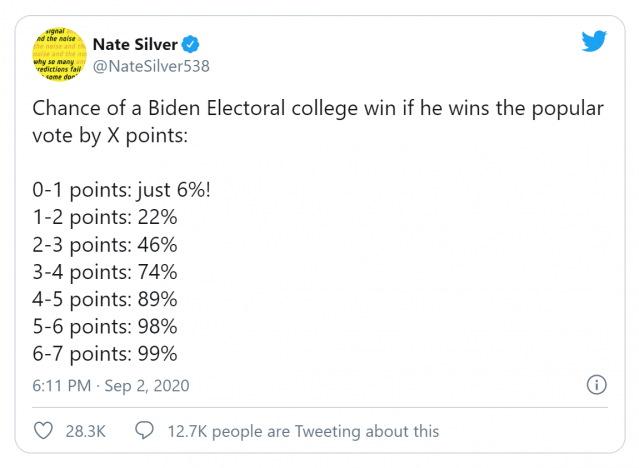Click 'vote by X points:' text
The width and height of the screenshot is (639, 468).
110,136
